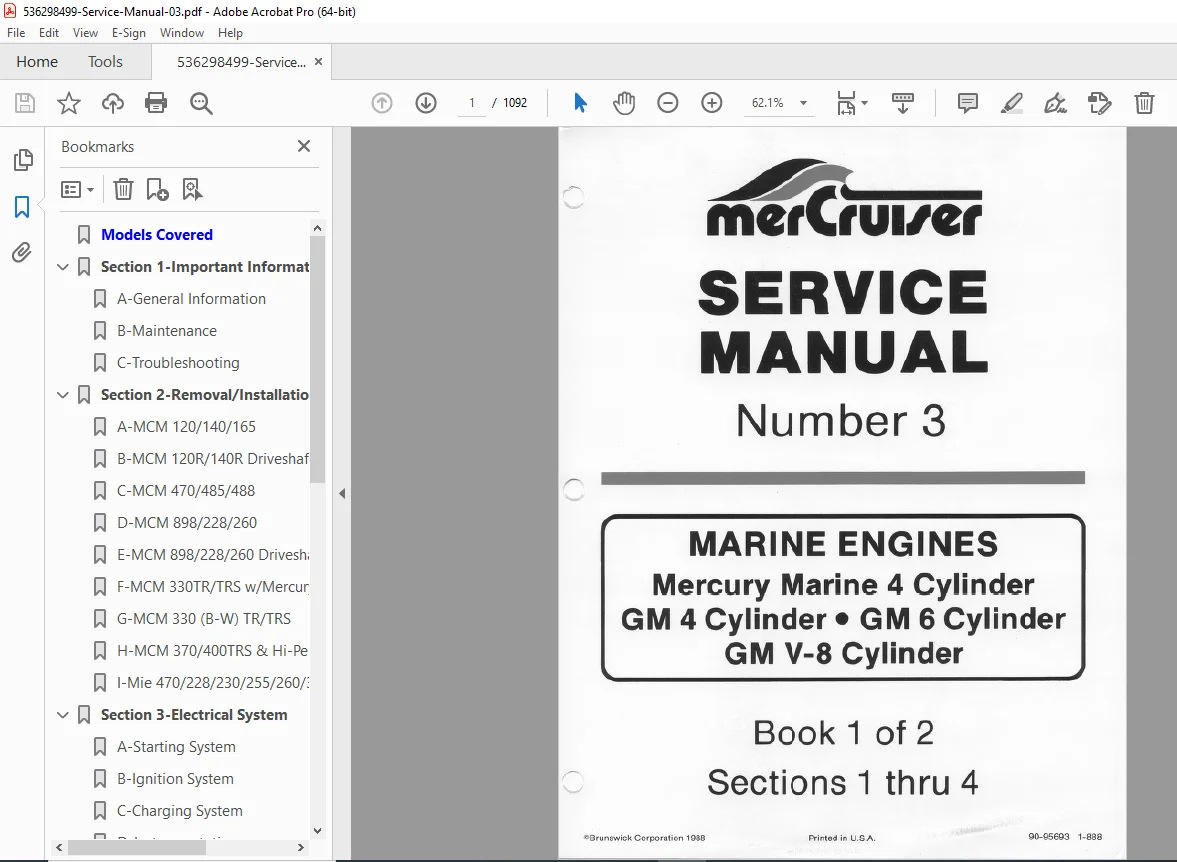This screenshot has height=862, width=1177.
Task: Choose the Selection arrow tool
Action: click(x=580, y=103)
